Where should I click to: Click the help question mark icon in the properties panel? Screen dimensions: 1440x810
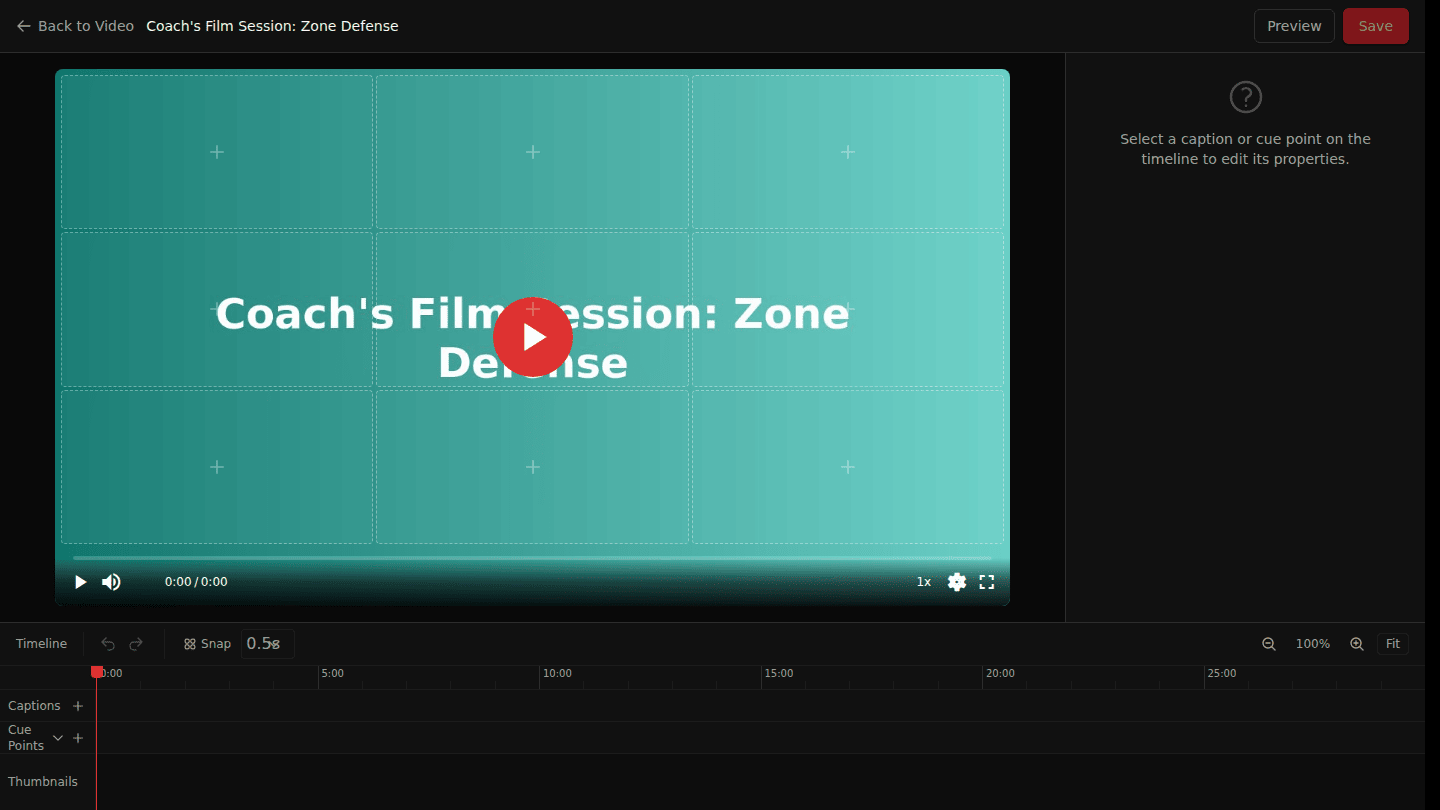[1245, 97]
